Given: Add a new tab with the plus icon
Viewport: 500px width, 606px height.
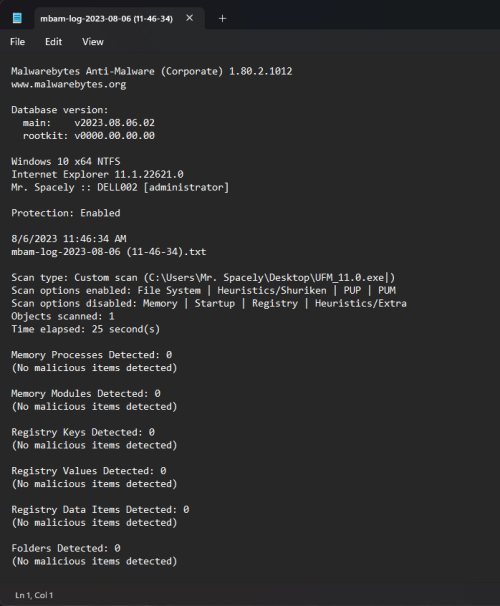Looking at the screenshot, I should (x=222, y=18).
